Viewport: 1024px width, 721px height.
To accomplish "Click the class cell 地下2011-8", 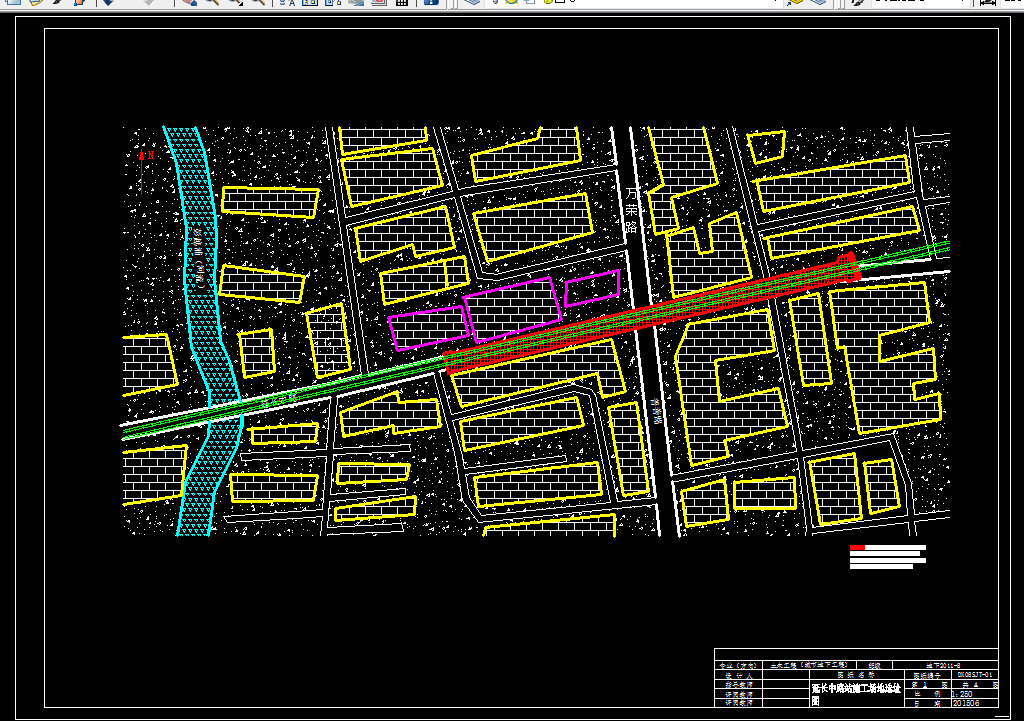I will click(x=946, y=665).
